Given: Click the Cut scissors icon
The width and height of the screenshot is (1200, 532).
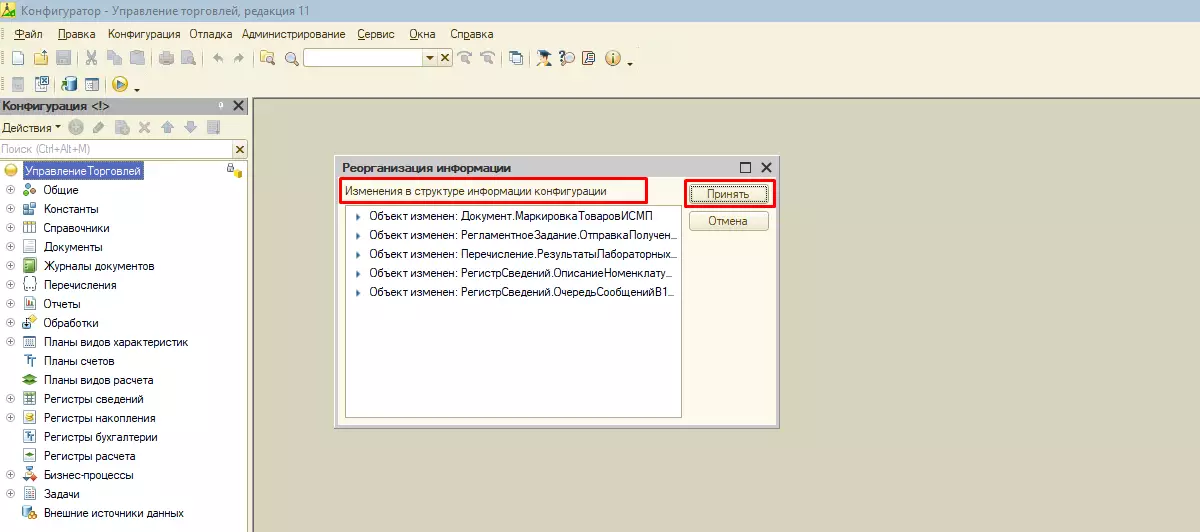Looking at the screenshot, I should [92, 59].
